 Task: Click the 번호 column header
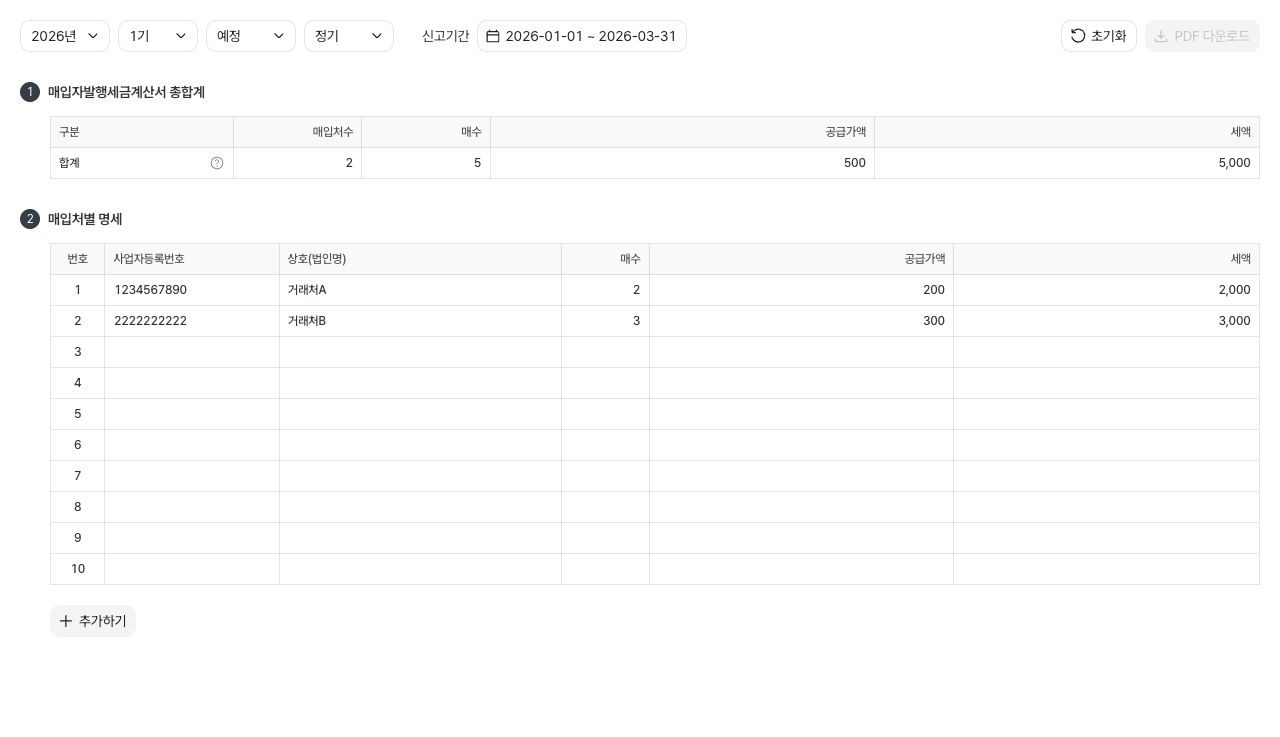(x=77, y=259)
